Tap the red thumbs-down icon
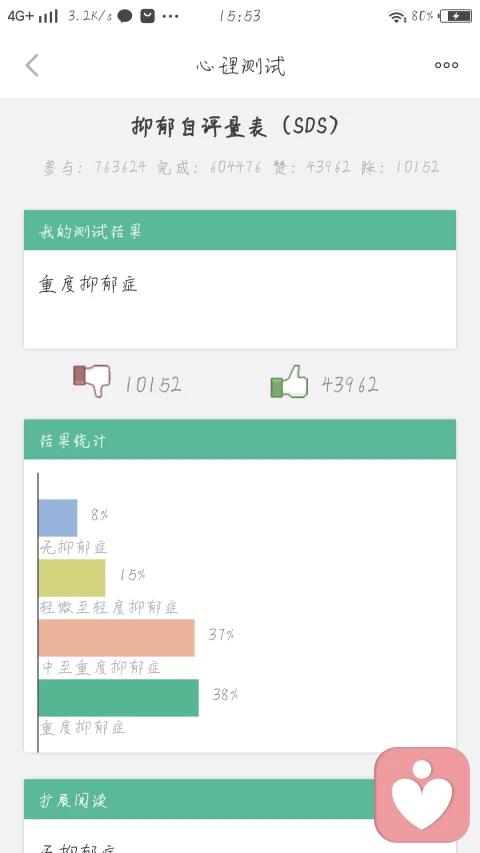 click(x=92, y=380)
